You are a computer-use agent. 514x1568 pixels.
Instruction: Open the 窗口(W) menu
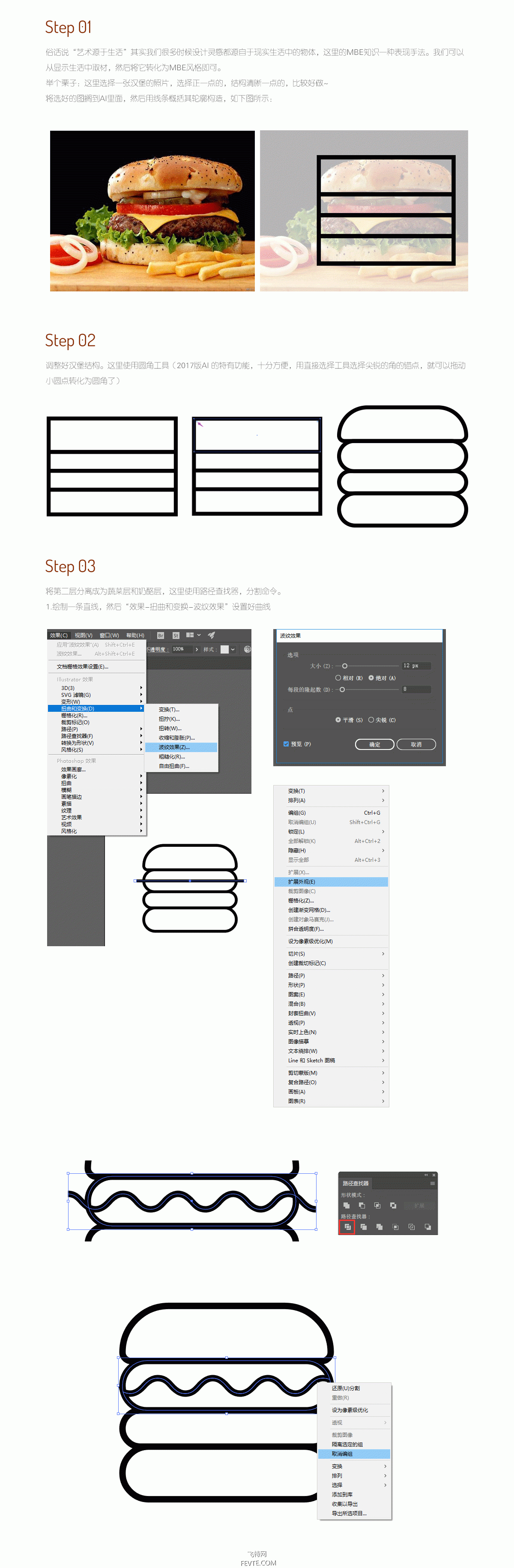109,635
